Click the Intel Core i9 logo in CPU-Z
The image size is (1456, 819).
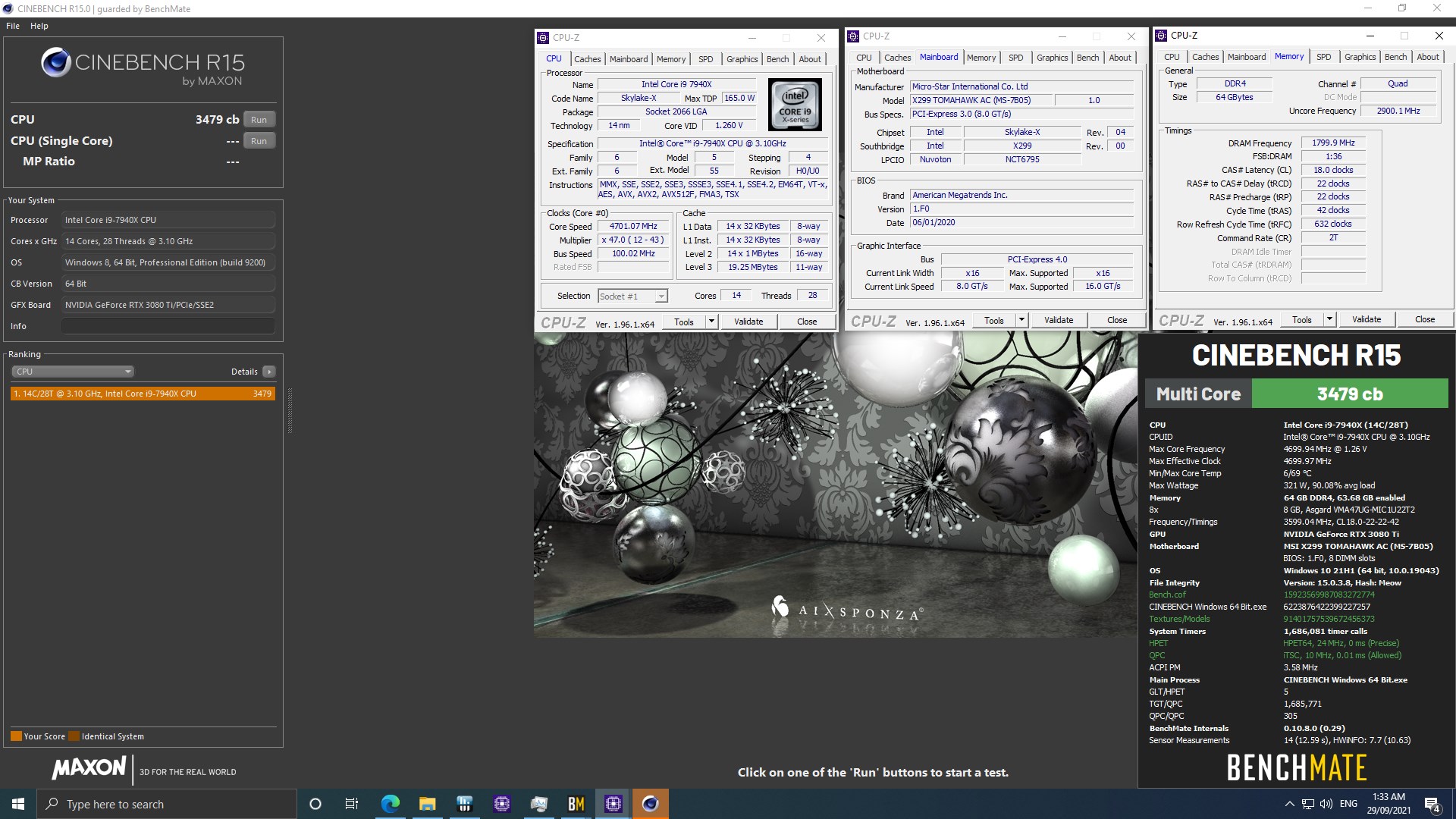tap(795, 105)
